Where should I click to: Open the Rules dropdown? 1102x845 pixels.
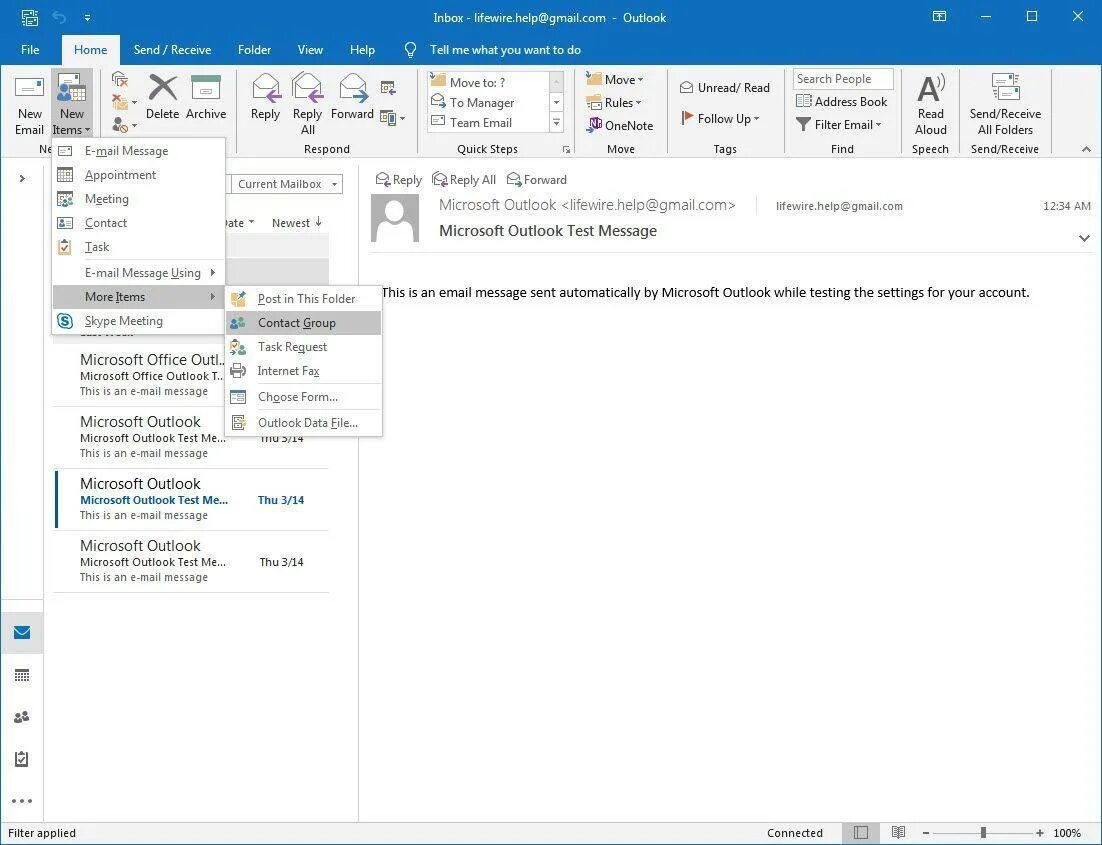click(614, 103)
